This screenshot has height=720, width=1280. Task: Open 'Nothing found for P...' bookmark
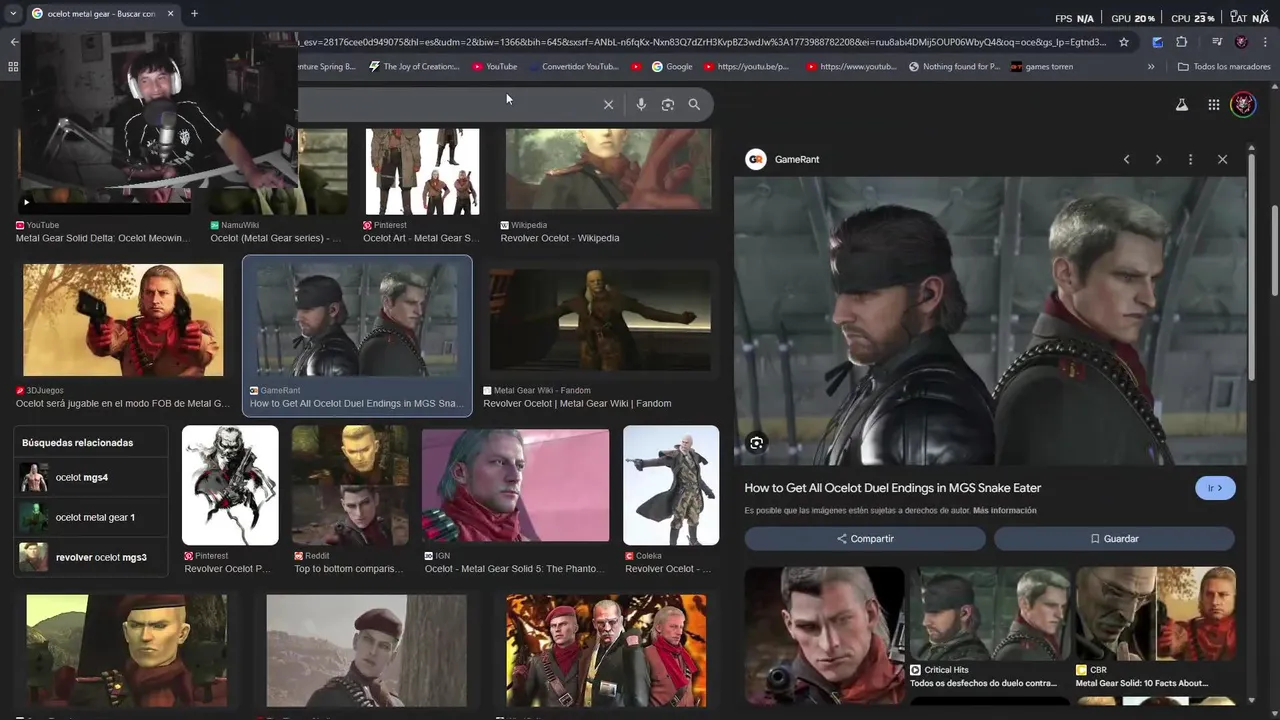(x=954, y=67)
